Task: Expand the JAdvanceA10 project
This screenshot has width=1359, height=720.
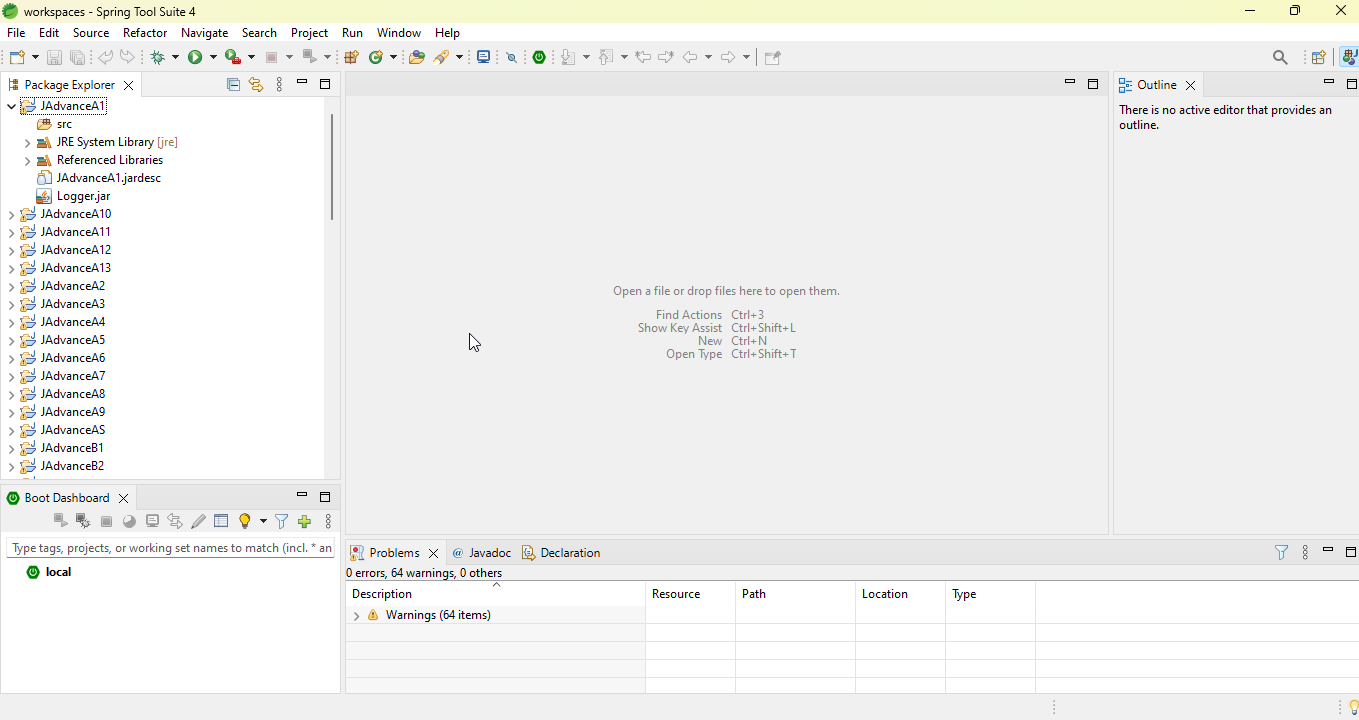Action: (x=12, y=215)
